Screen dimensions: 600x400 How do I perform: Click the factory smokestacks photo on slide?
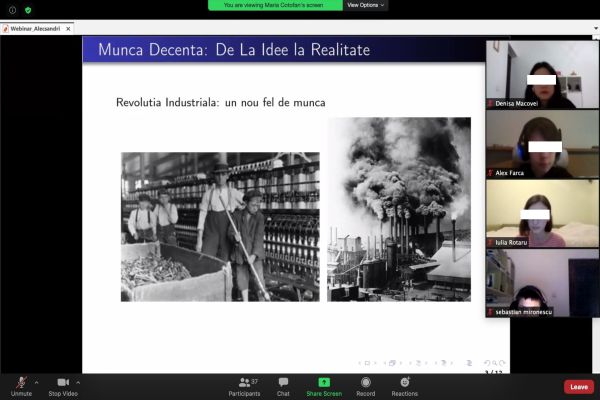pos(398,209)
